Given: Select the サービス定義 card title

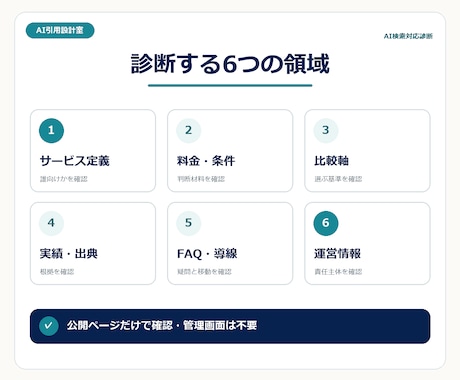Looking at the screenshot, I should (x=75, y=161).
